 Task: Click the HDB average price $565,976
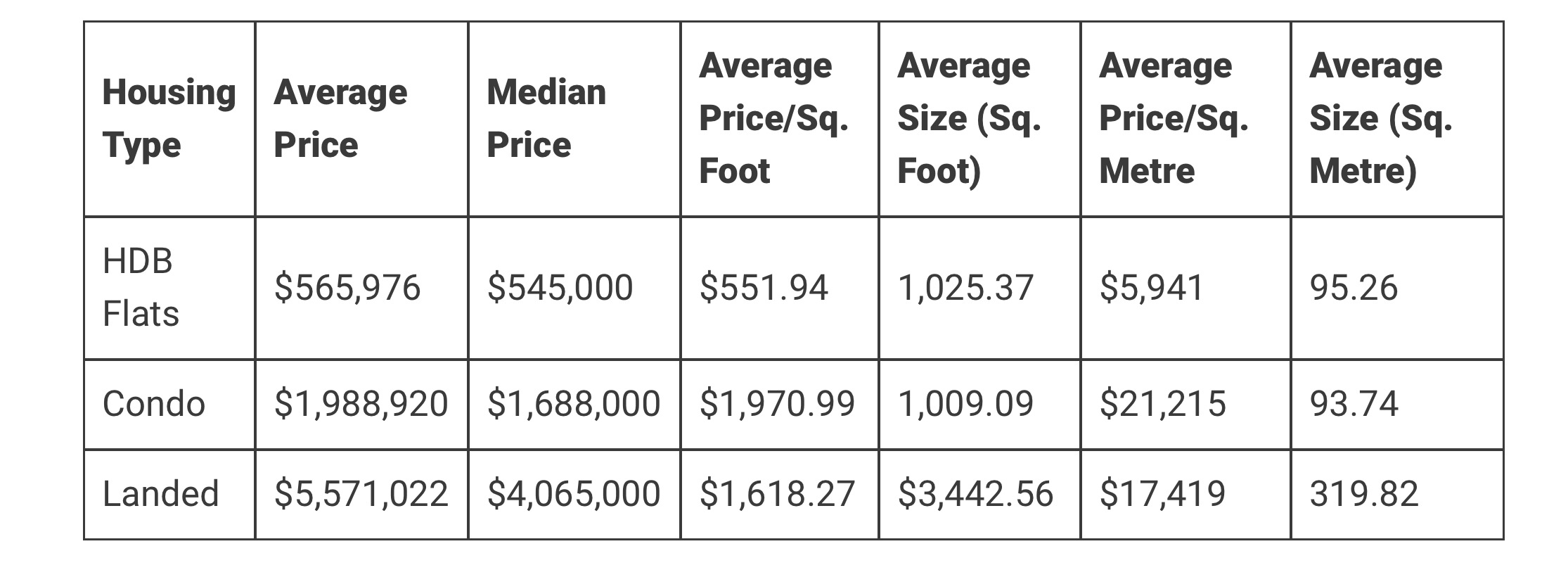click(x=347, y=288)
